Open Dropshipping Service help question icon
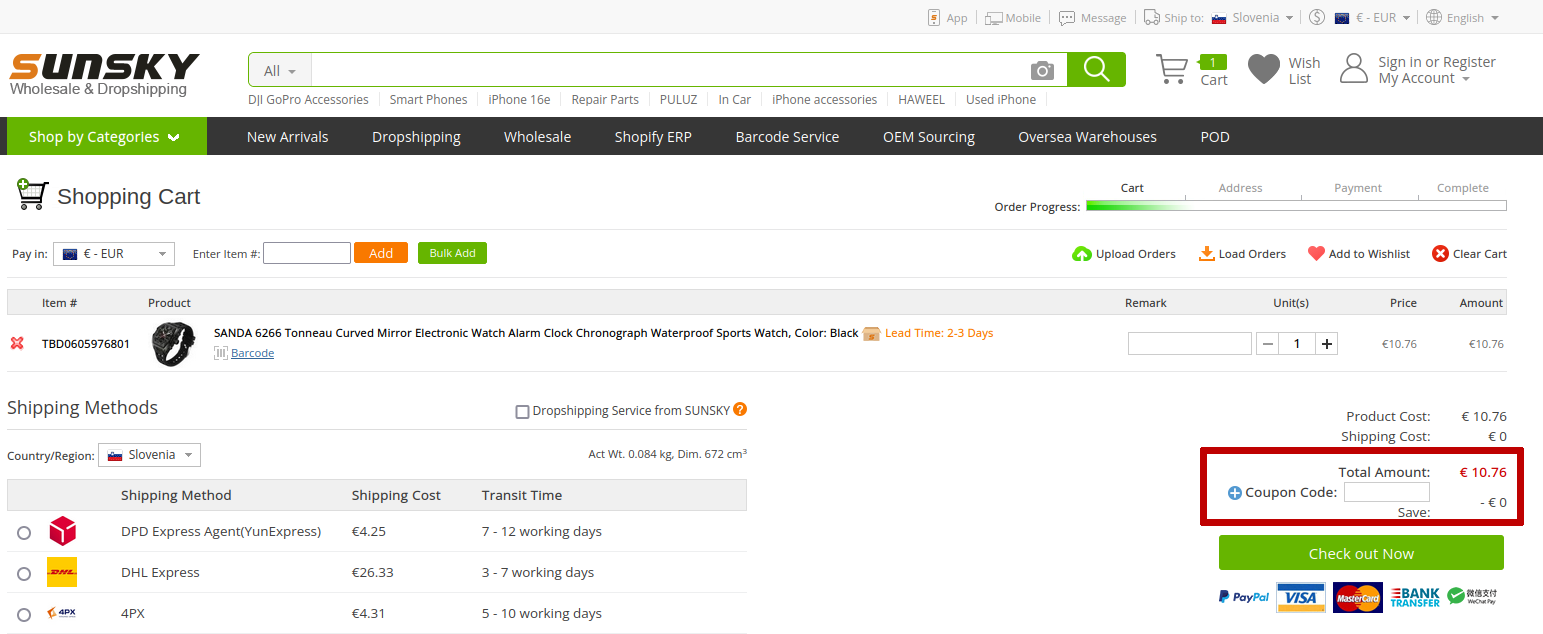The image size is (1543, 634). coord(740,409)
